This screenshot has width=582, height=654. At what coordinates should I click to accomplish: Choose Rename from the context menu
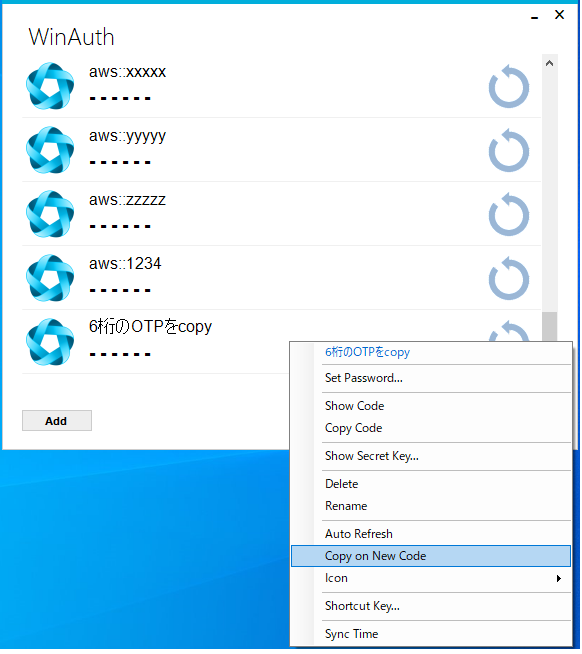[431, 507]
